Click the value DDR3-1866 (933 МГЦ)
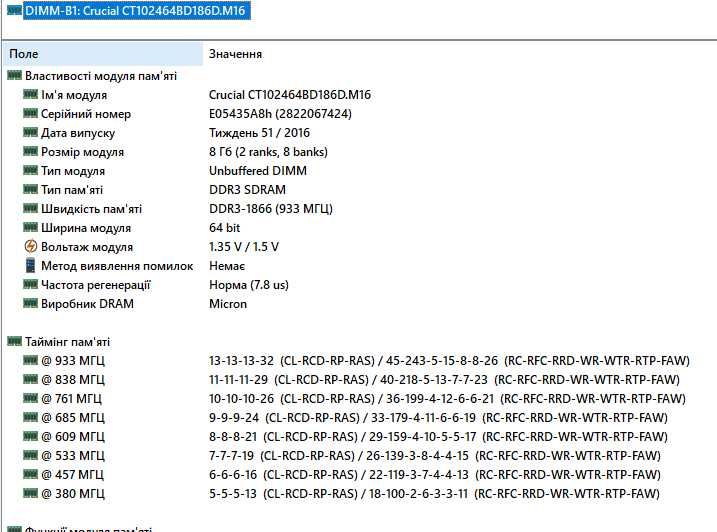The height and width of the screenshot is (532, 717). (x=271, y=209)
